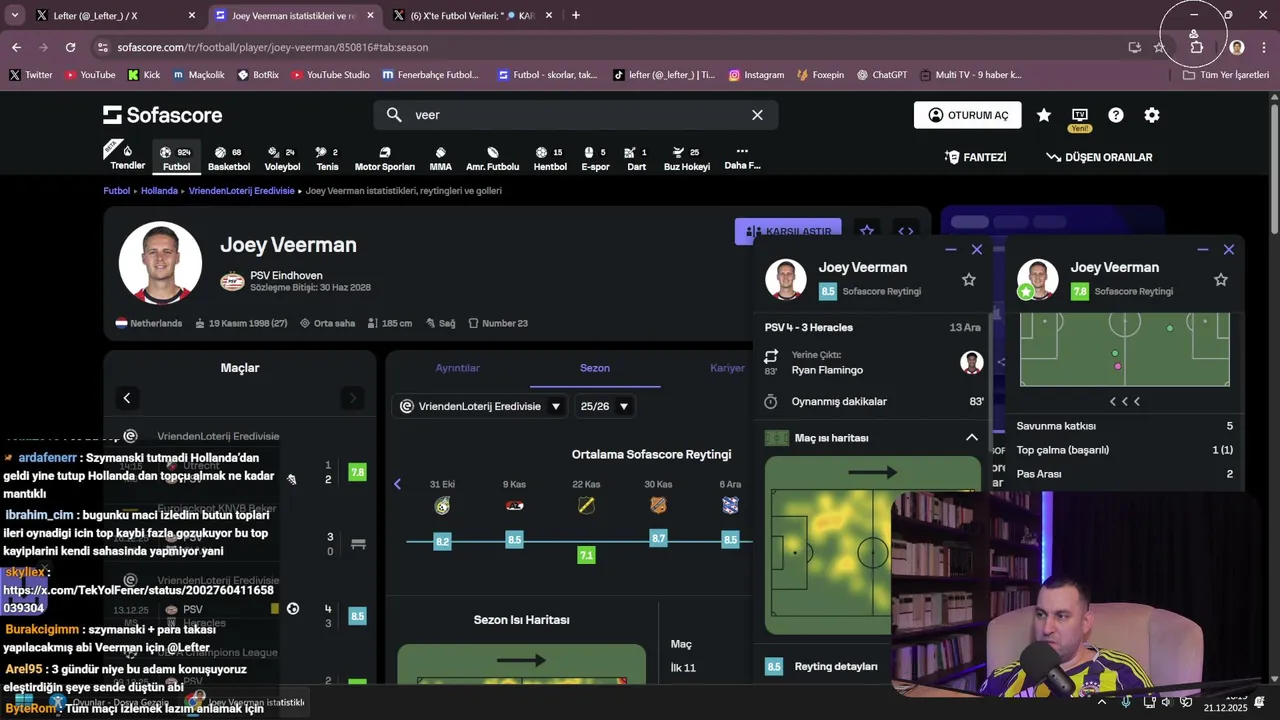This screenshot has width=1280, height=720.
Task: Follow the Hollanda breadcrumb link
Action: click(x=159, y=190)
